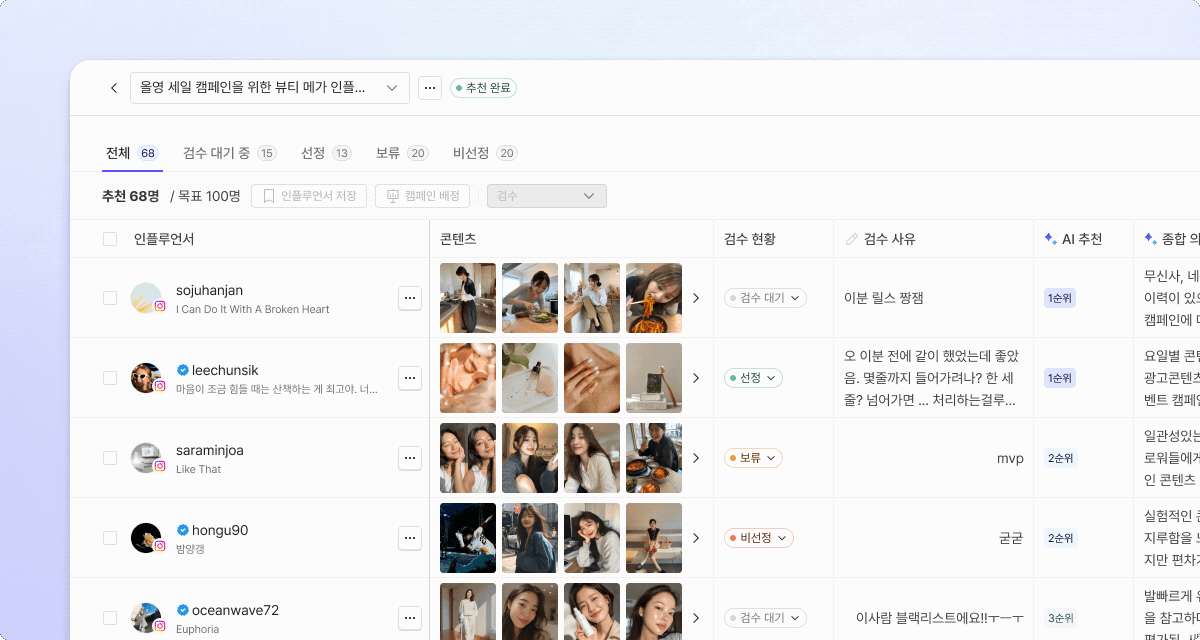Edit the review reason '굳굳'
The width and height of the screenshot is (1200, 640).
click(1011, 538)
